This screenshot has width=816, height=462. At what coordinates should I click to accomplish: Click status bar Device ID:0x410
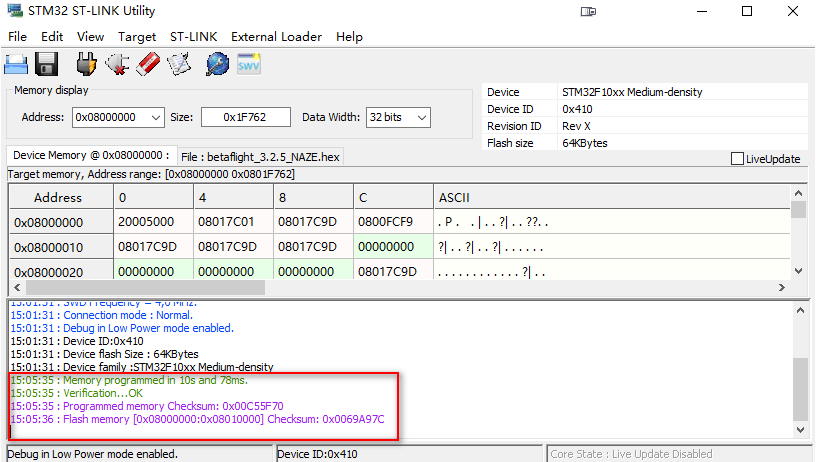coord(317,454)
